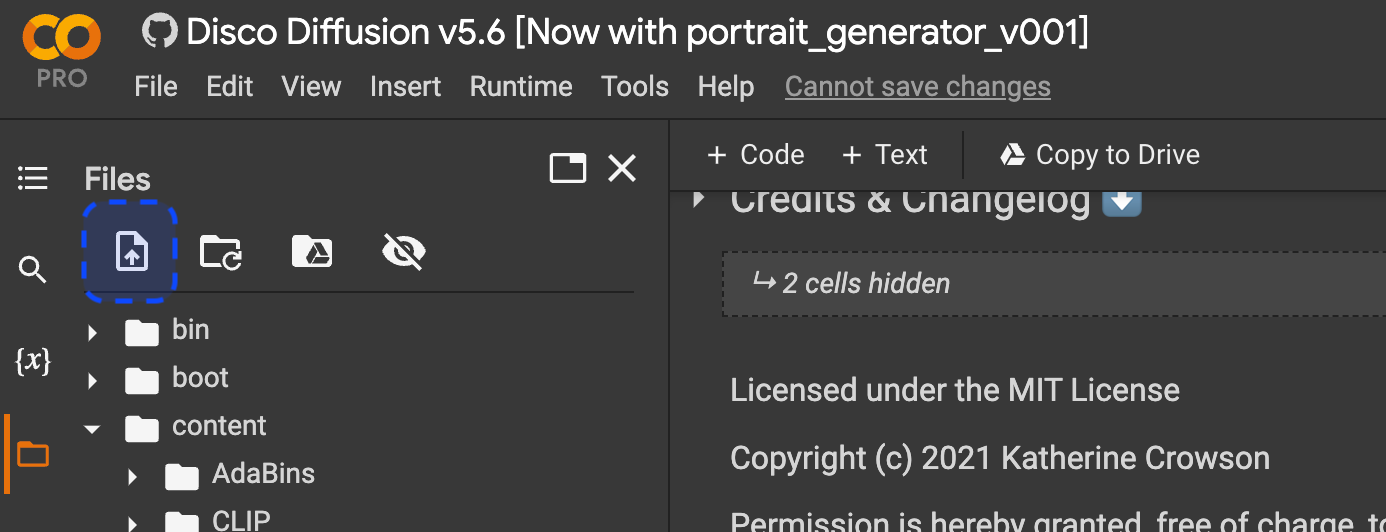The image size is (1386, 532).
Task: Open the Runtime menu
Action: click(521, 87)
